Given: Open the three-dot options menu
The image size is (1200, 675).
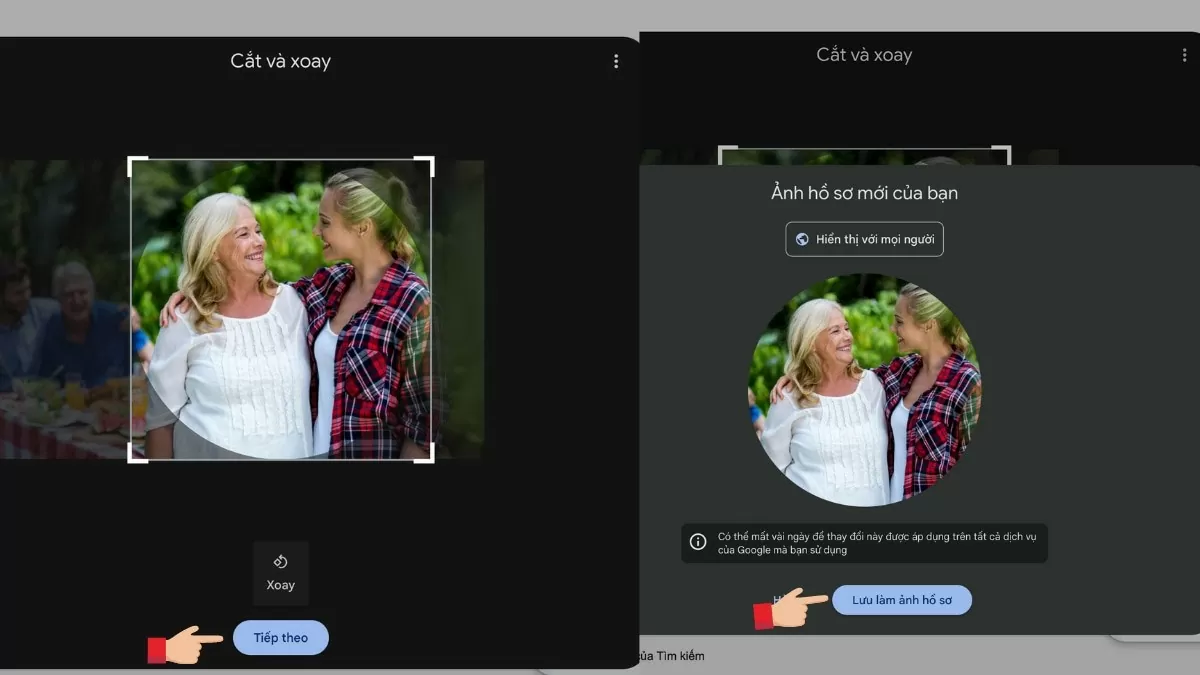Looking at the screenshot, I should click(x=616, y=61).
